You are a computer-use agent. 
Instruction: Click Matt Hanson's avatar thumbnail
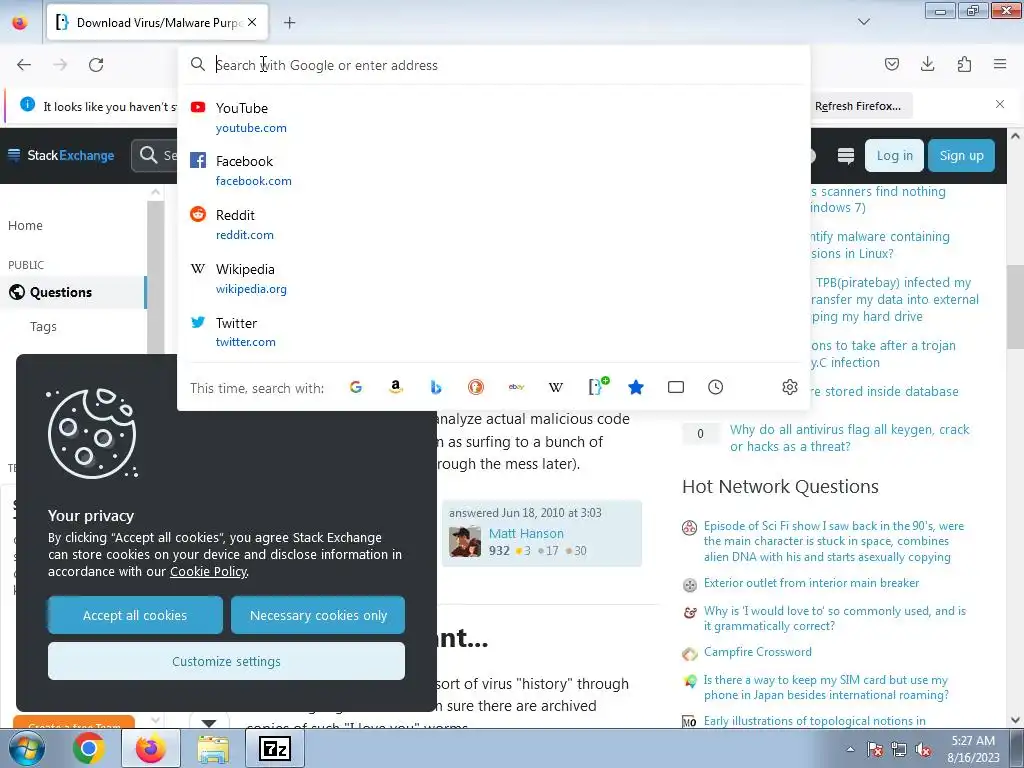pos(465,541)
